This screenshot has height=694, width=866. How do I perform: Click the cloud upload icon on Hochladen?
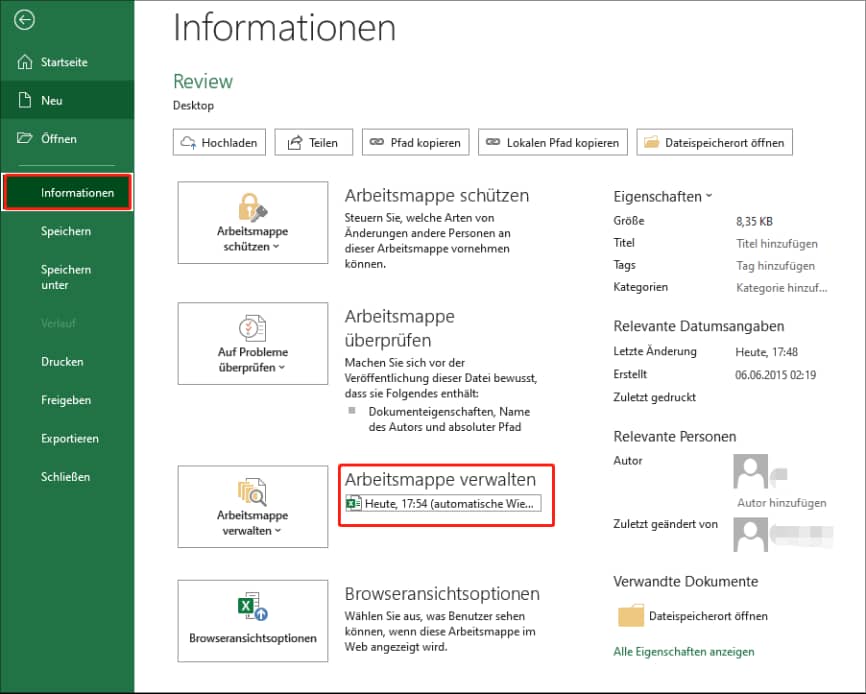pyautogui.click(x=188, y=142)
